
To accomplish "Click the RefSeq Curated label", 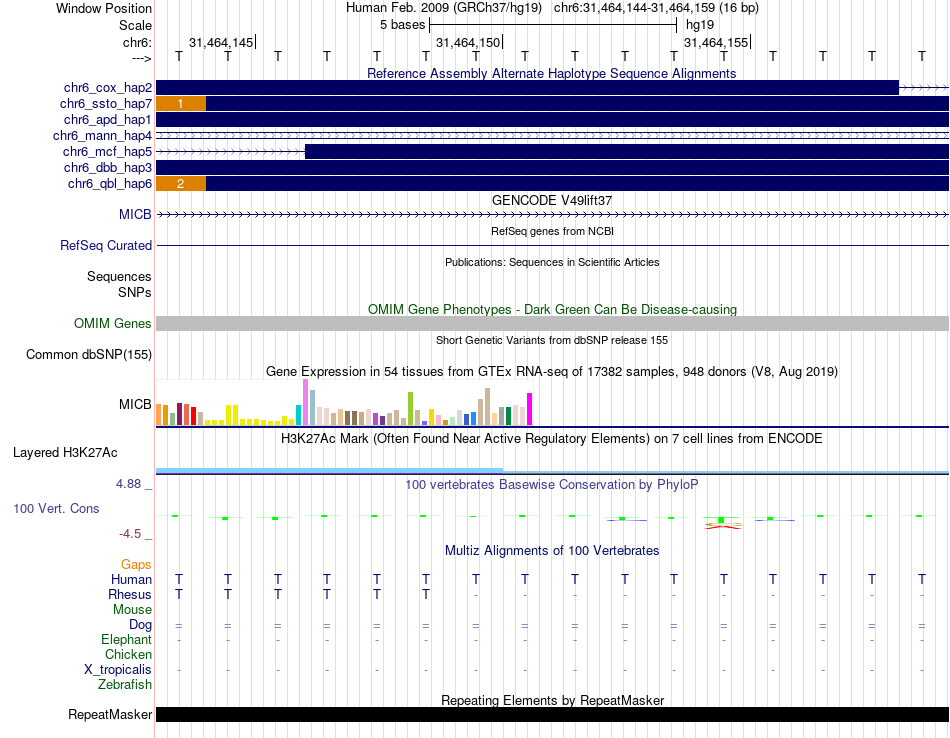I will pyautogui.click(x=106, y=245).
